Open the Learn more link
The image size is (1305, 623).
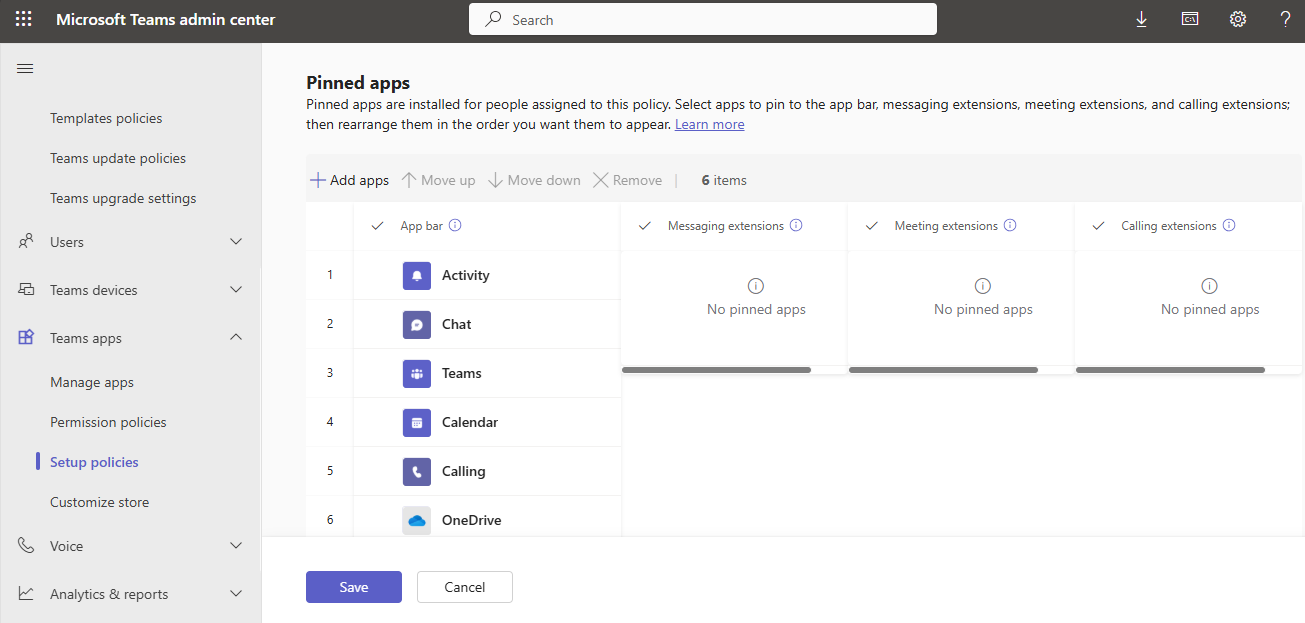click(710, 124)
